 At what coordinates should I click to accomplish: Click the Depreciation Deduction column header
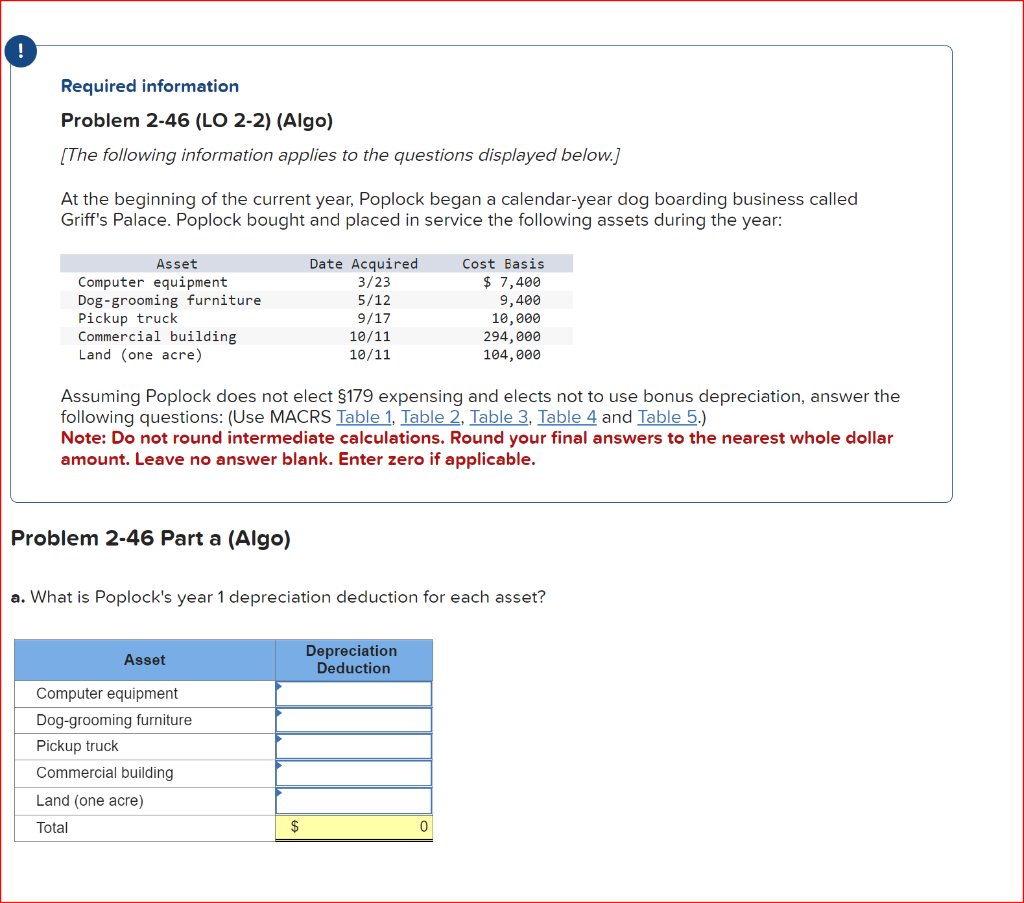pos(352,659)
